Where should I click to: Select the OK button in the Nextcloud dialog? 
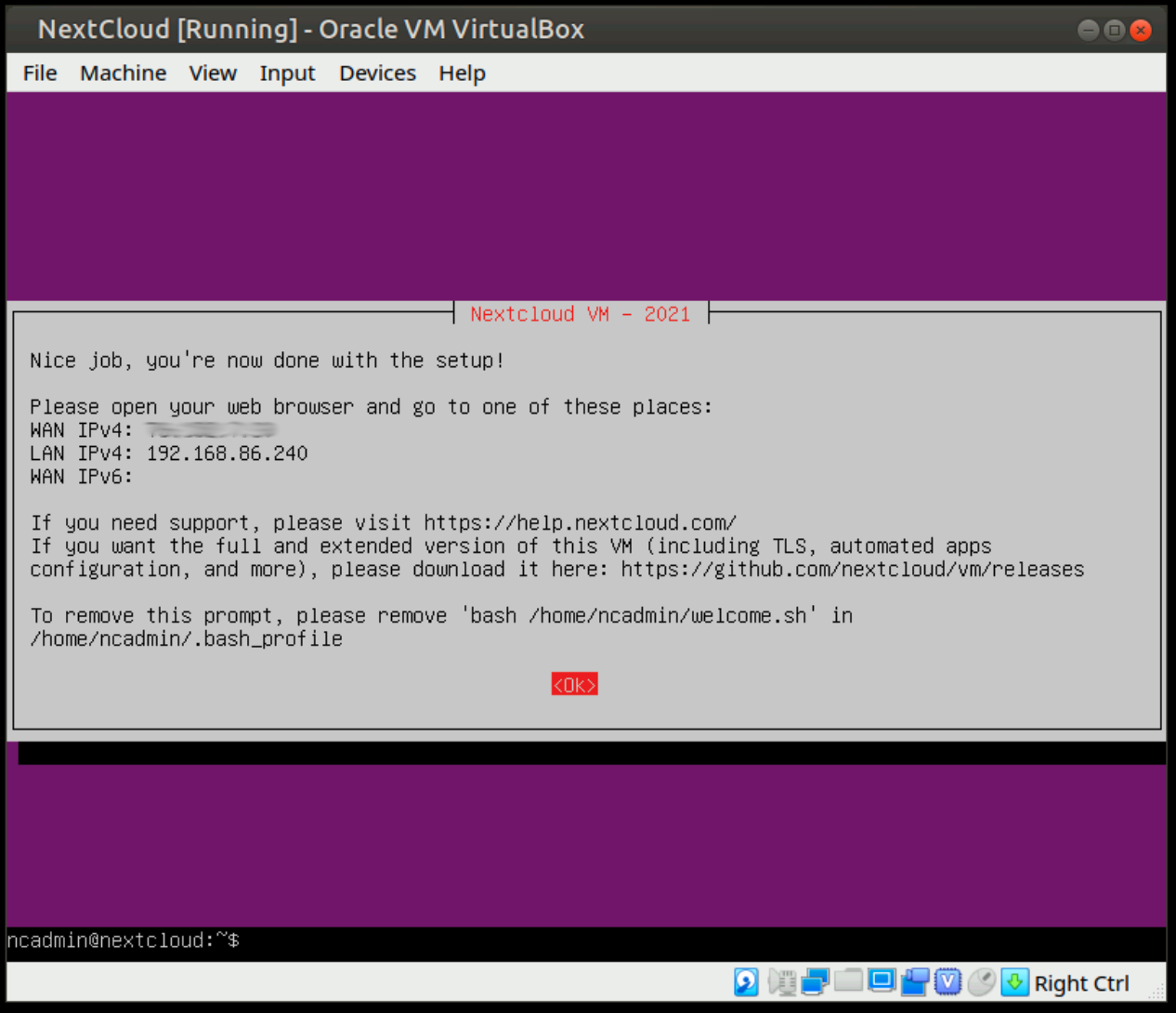574,684
